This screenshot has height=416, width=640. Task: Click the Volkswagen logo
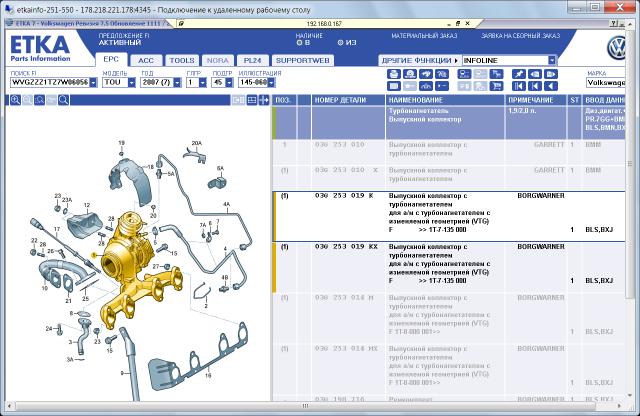pos(616,48)
